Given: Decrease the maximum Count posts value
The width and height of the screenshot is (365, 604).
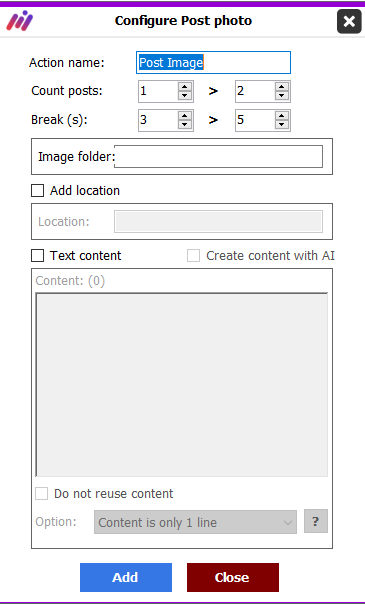Looking at the screenshot, I should click(x=282, y=96).
